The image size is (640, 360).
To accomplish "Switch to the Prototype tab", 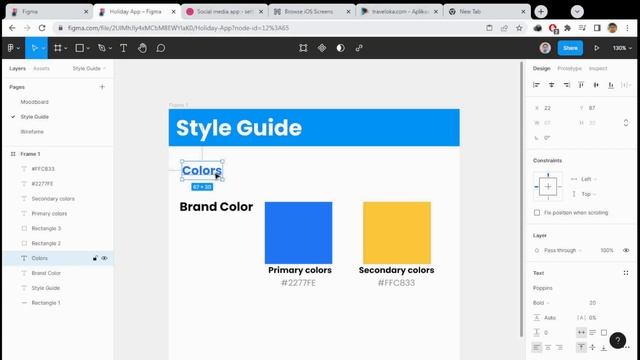I will click(x=569, y=69).
